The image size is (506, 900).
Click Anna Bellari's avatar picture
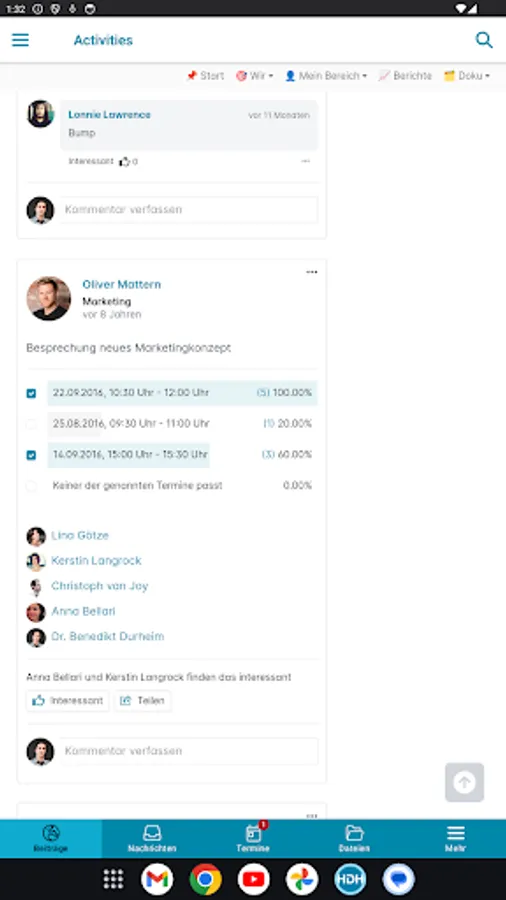click(x=36, y=612)
